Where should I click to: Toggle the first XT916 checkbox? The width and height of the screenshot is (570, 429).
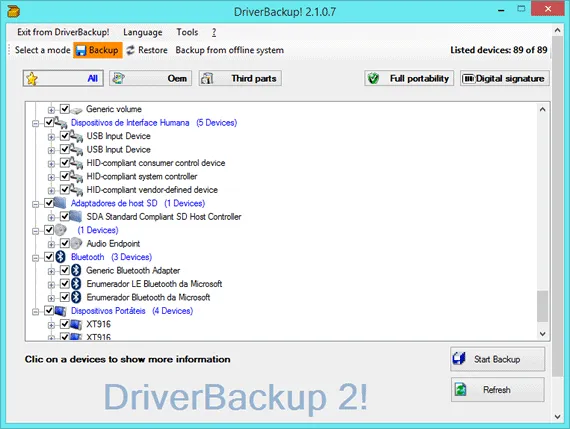click(65, 324)
